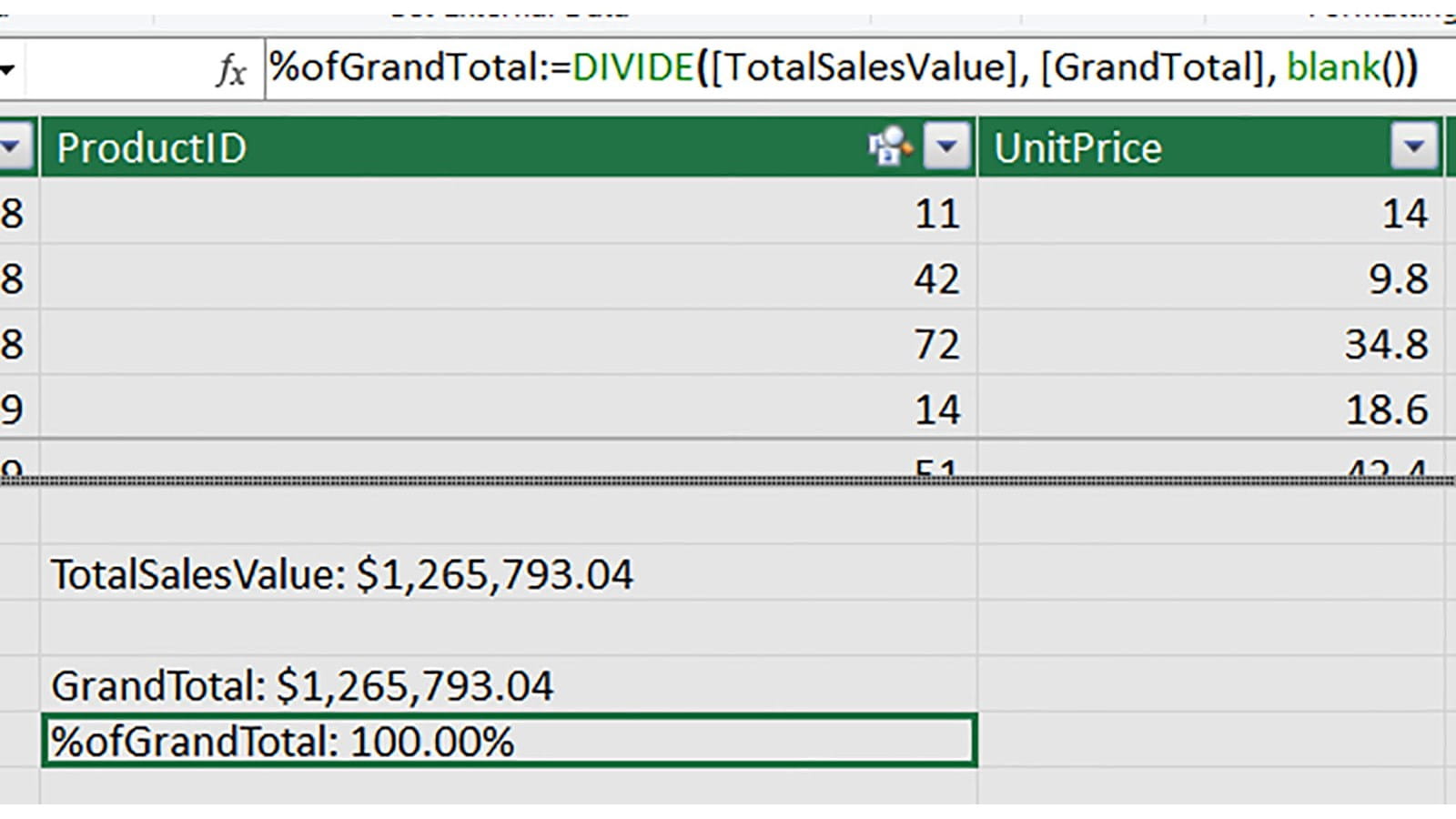Screen dimensions: 1456x819
Task: Expand the name box arrow beside formula bar
Action: tap(8, 70)
